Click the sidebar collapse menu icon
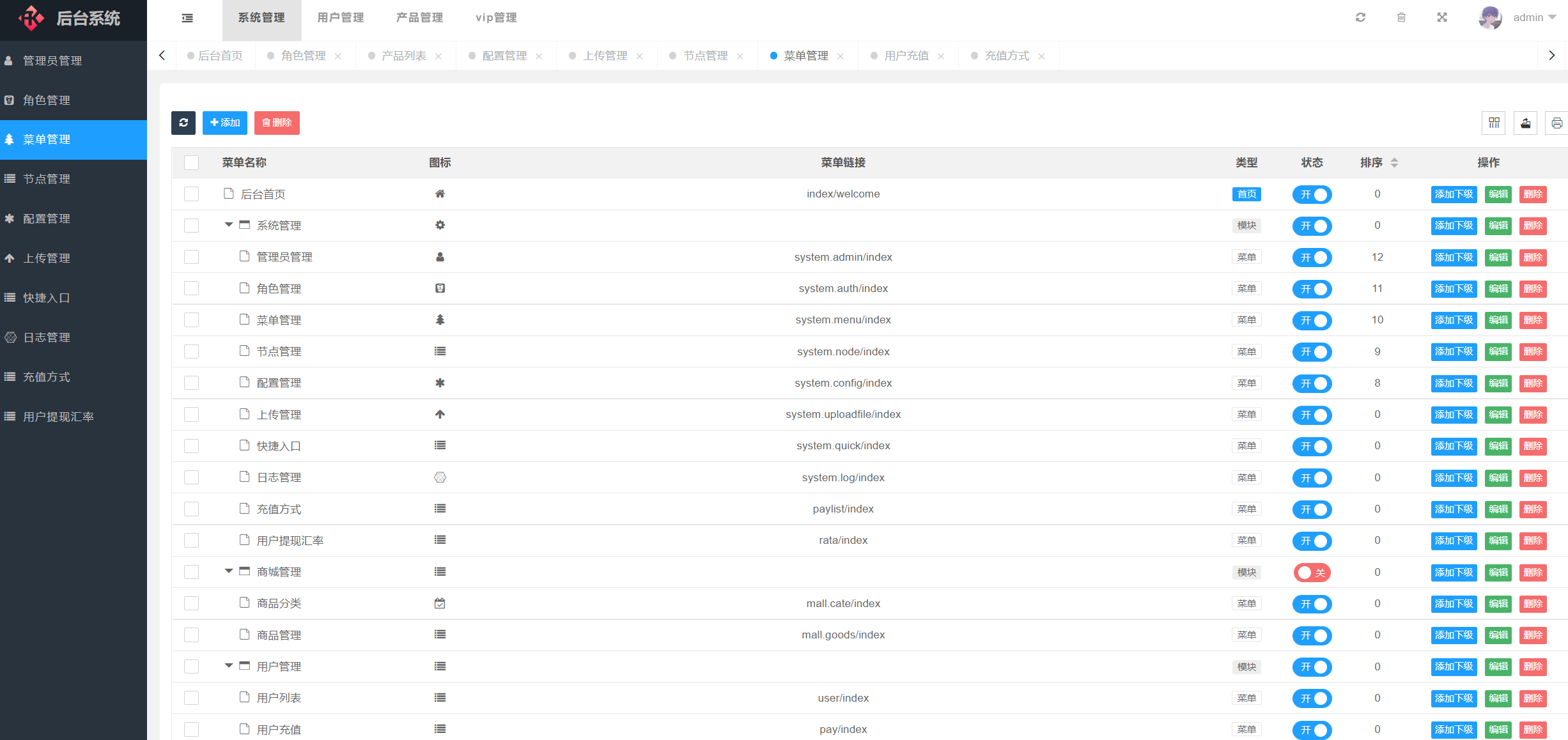1568x740 pixels. click(187, 18)
